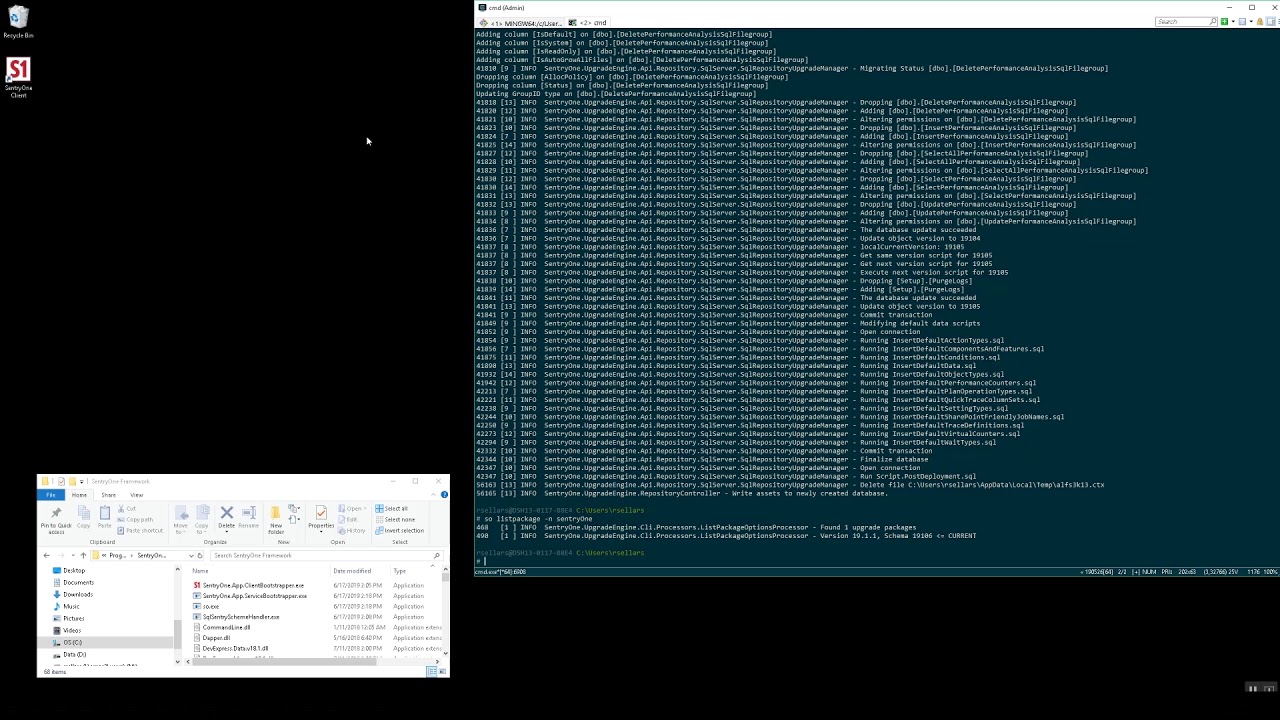
Task: Click the Delete X icon in Organize group
Action: pos(226,512)
